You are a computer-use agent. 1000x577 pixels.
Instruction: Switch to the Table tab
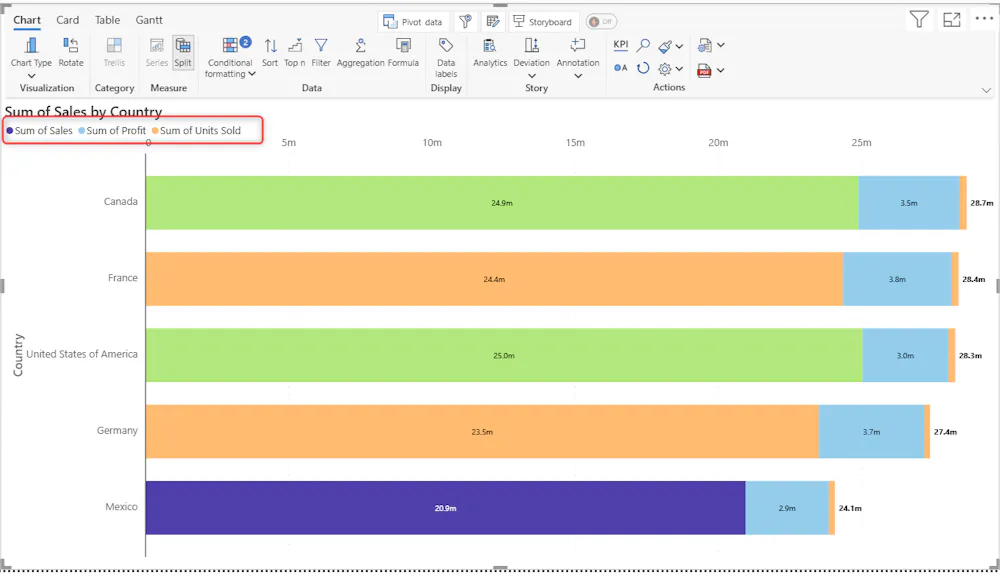[107, 20]
